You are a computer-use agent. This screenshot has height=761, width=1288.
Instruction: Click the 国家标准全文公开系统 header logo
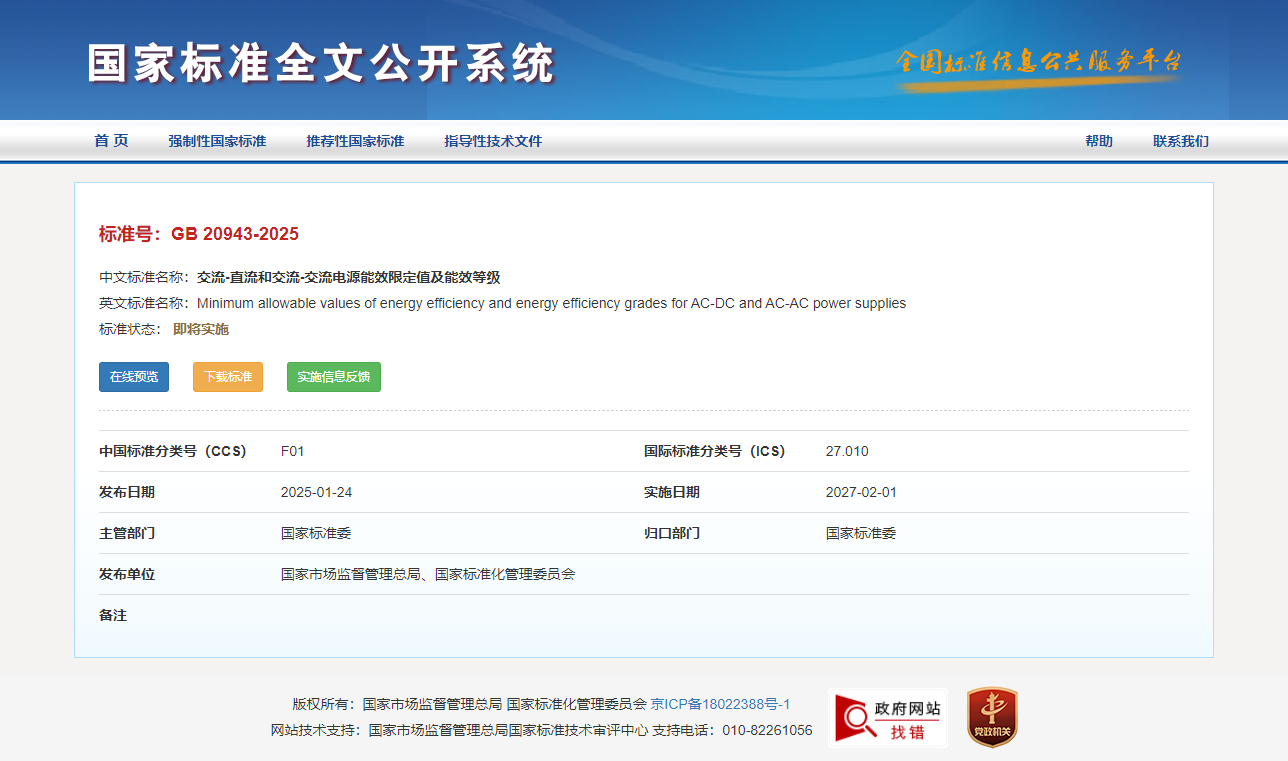point(320,64)
